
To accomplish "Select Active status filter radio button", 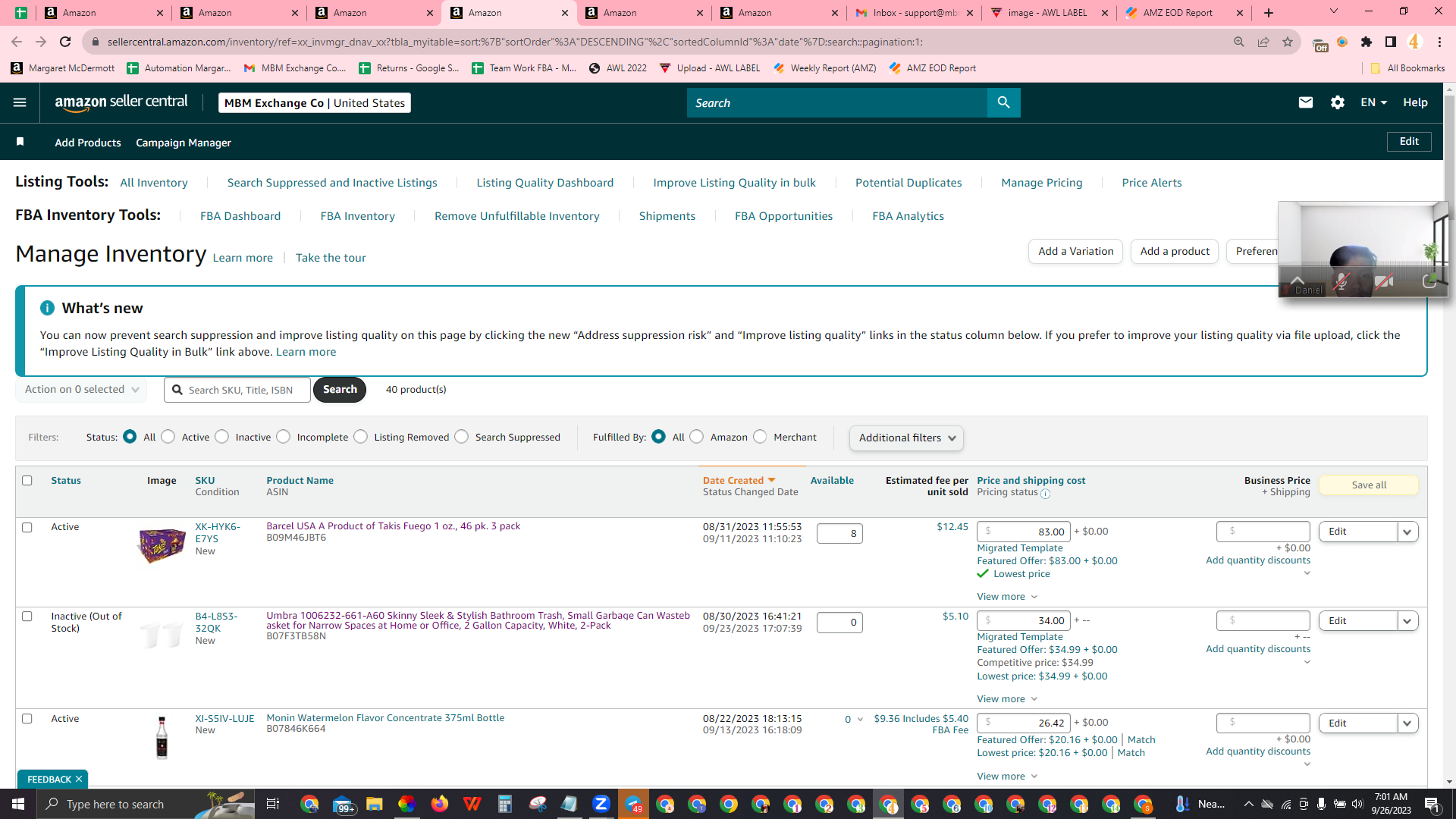I will point(168,437).
